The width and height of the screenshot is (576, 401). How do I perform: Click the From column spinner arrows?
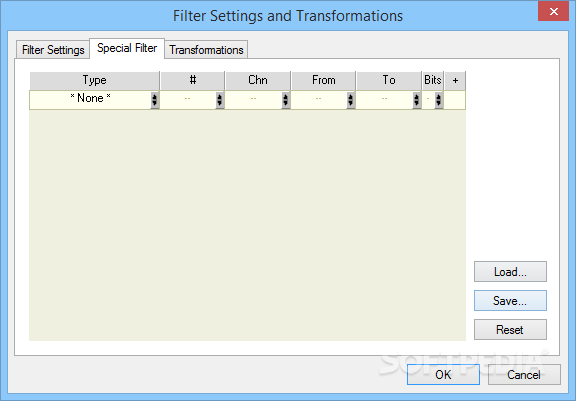click(x=351, y=100)
